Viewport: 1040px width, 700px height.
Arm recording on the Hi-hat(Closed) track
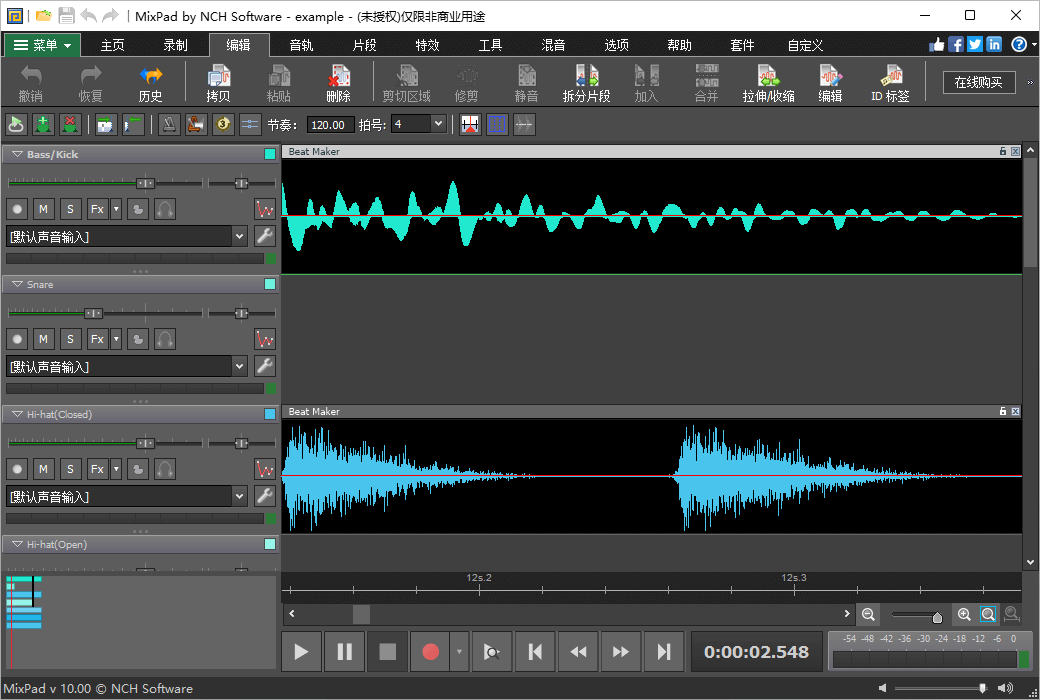tap(17, 469)
